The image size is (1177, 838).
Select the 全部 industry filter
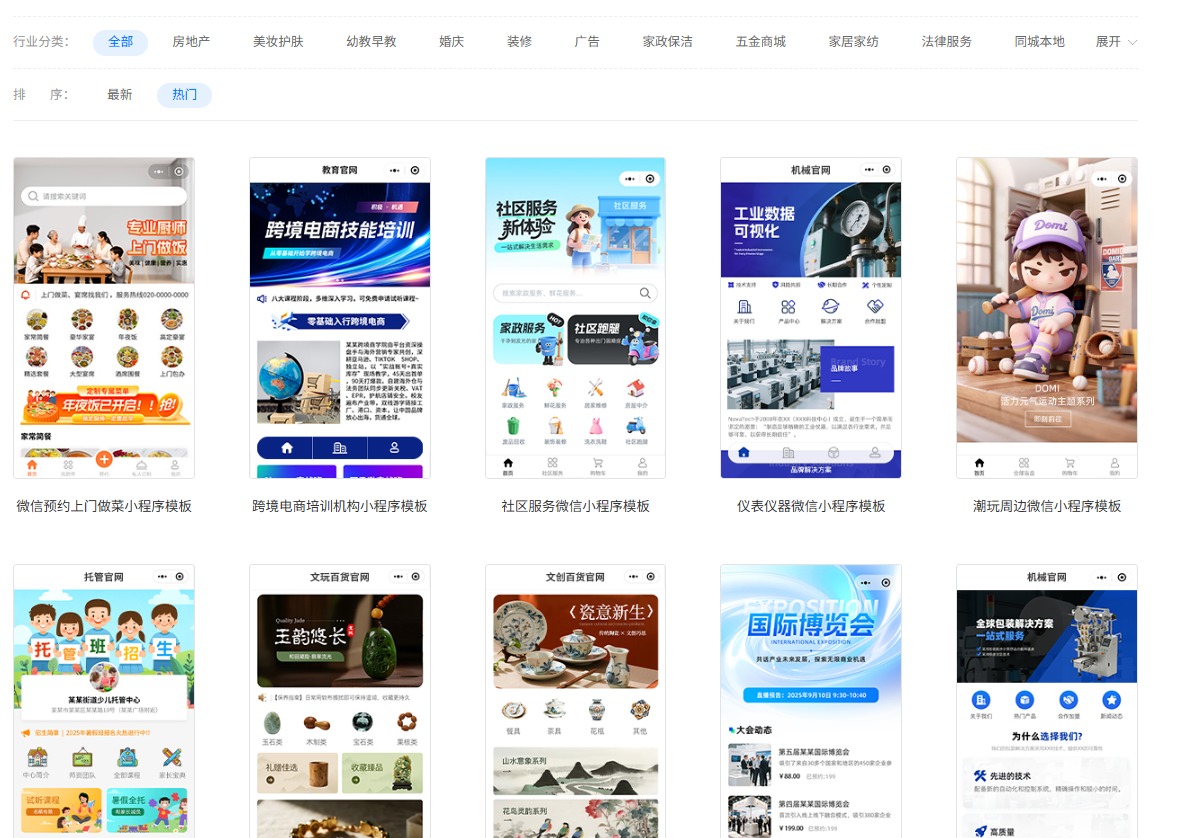pyautogui.click(x=120, y=42)
